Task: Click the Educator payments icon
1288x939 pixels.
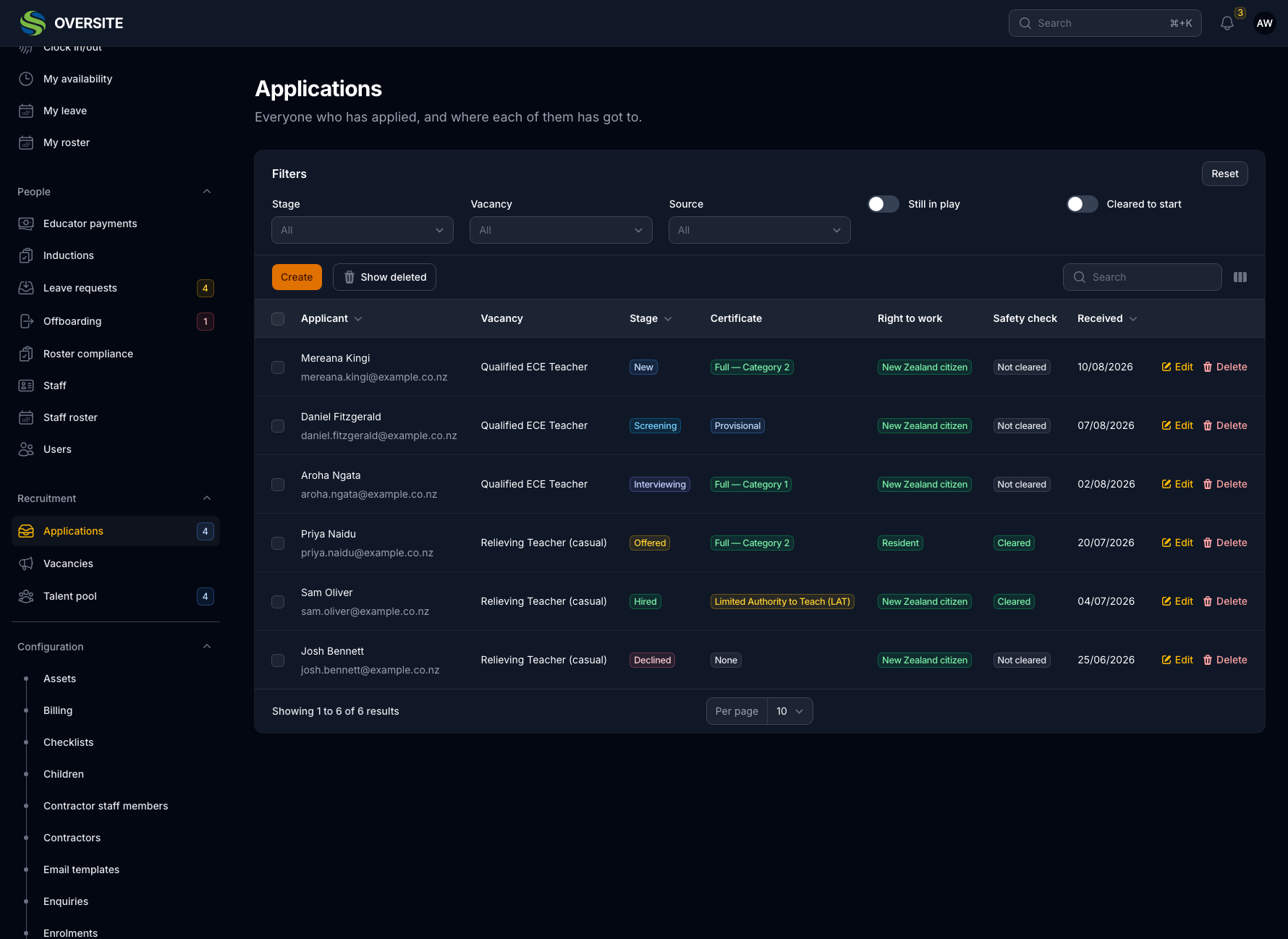Action: [26, 224]
